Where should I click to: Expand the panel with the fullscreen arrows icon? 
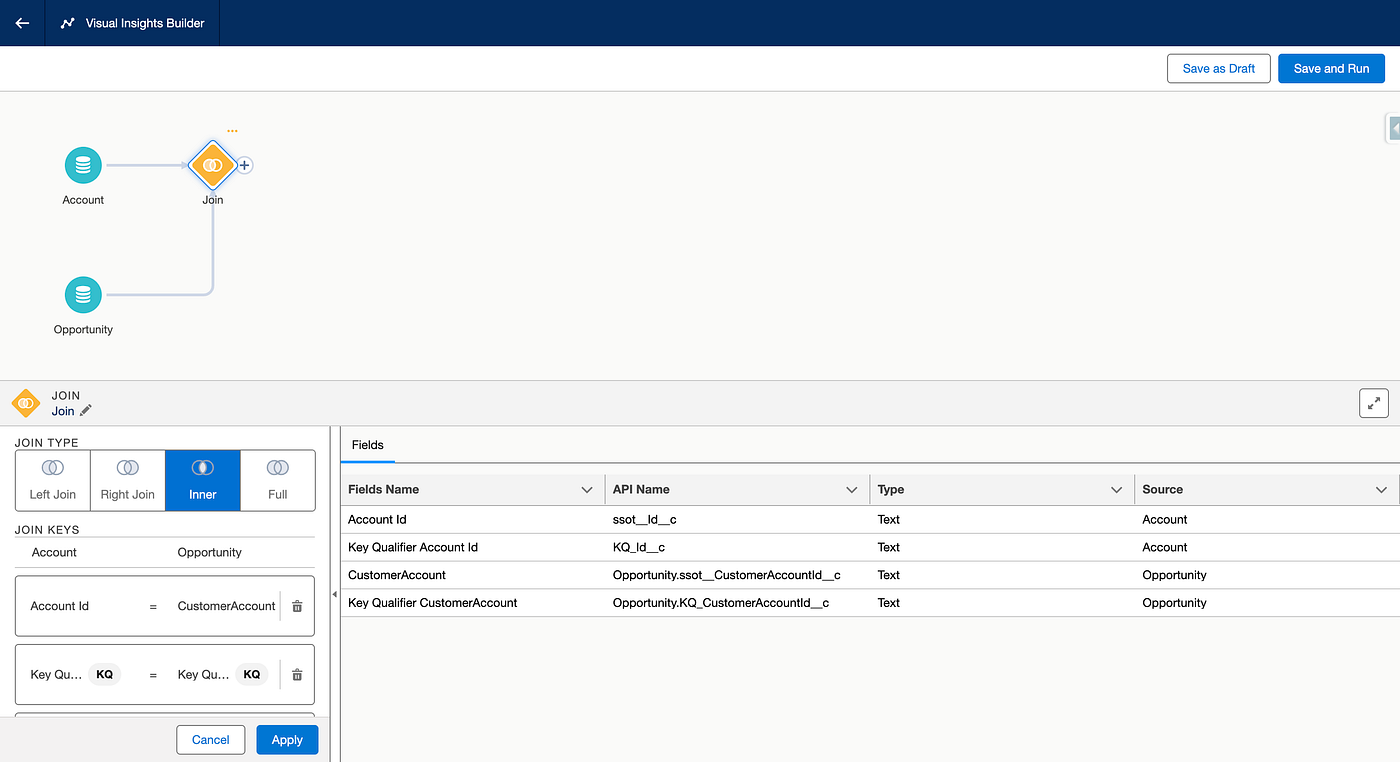point(1374,403)
